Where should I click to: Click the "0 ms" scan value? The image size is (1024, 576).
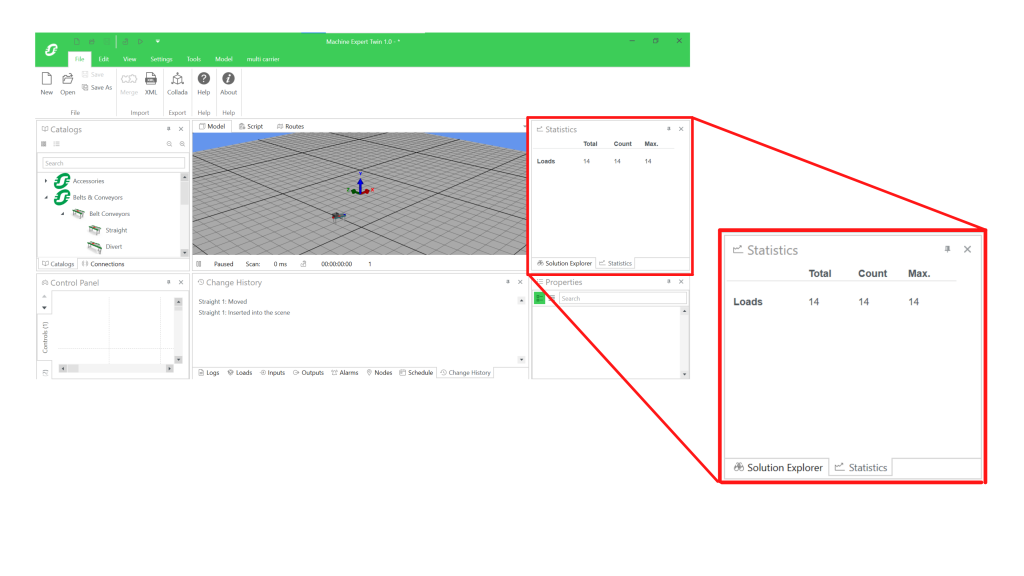(280, 264)
